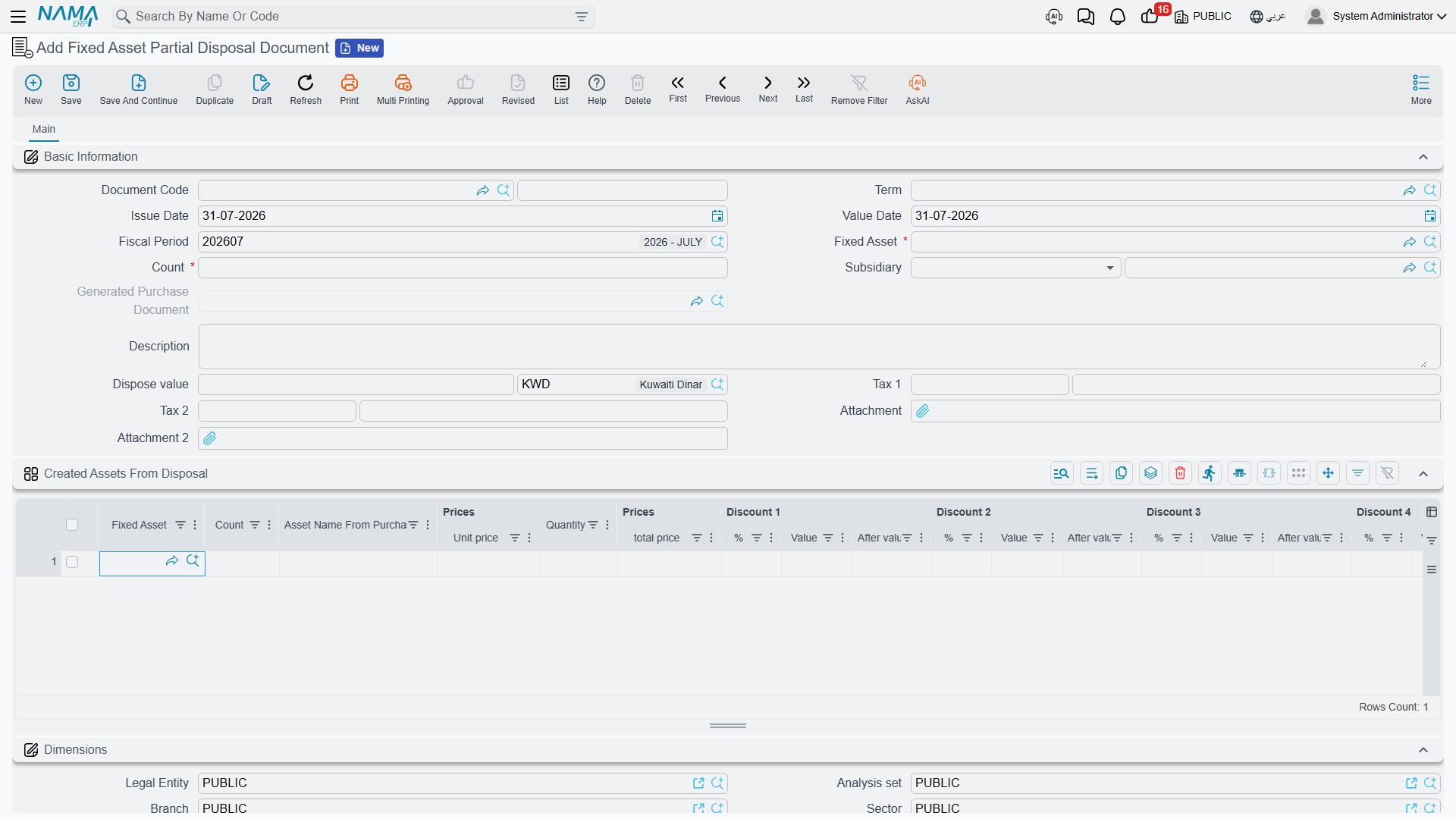Check row 1 checkbox
The image size is (1456, 819).
tap(72, 562)
